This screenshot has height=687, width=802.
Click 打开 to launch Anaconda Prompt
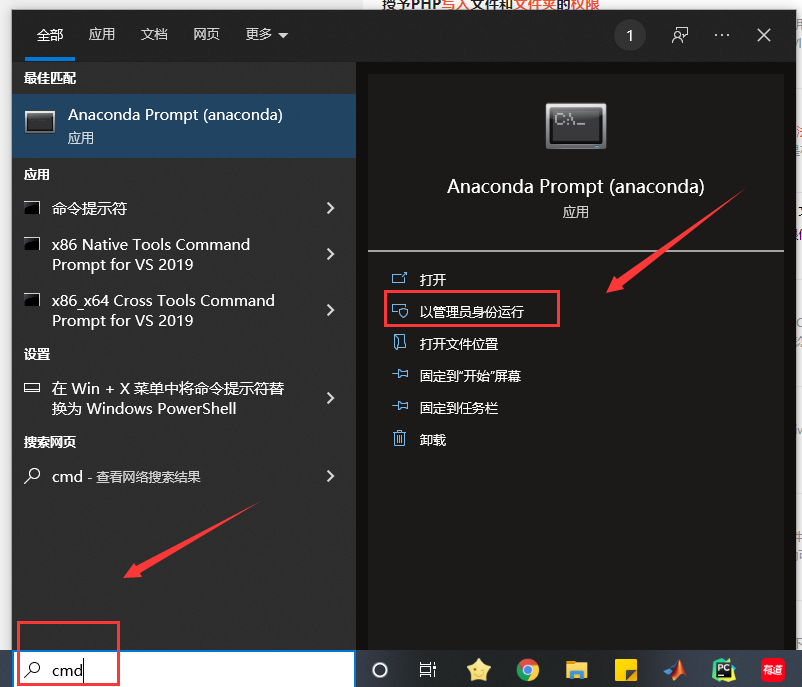432,280
